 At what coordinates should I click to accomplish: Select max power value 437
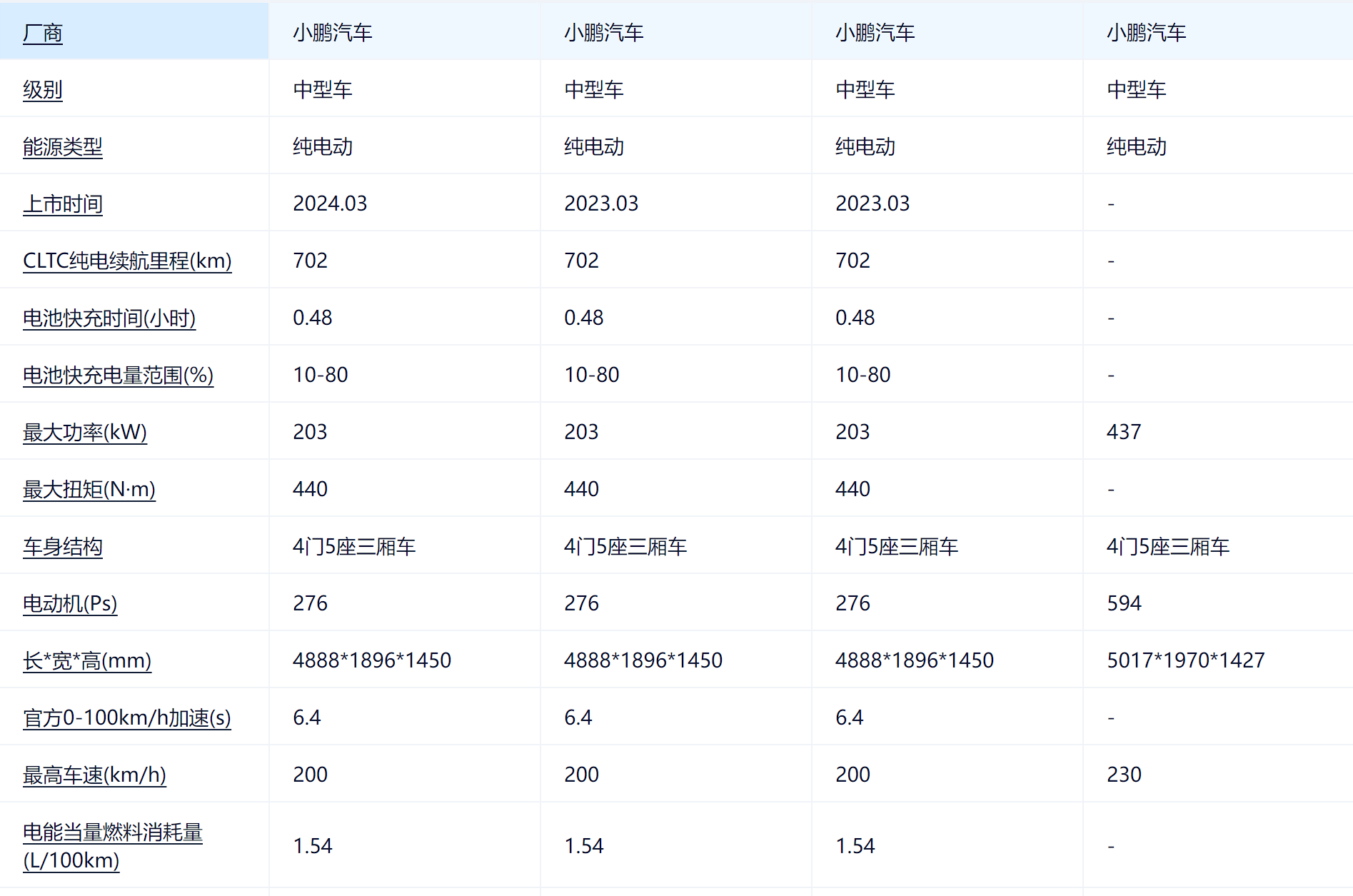click(1124, 432)
